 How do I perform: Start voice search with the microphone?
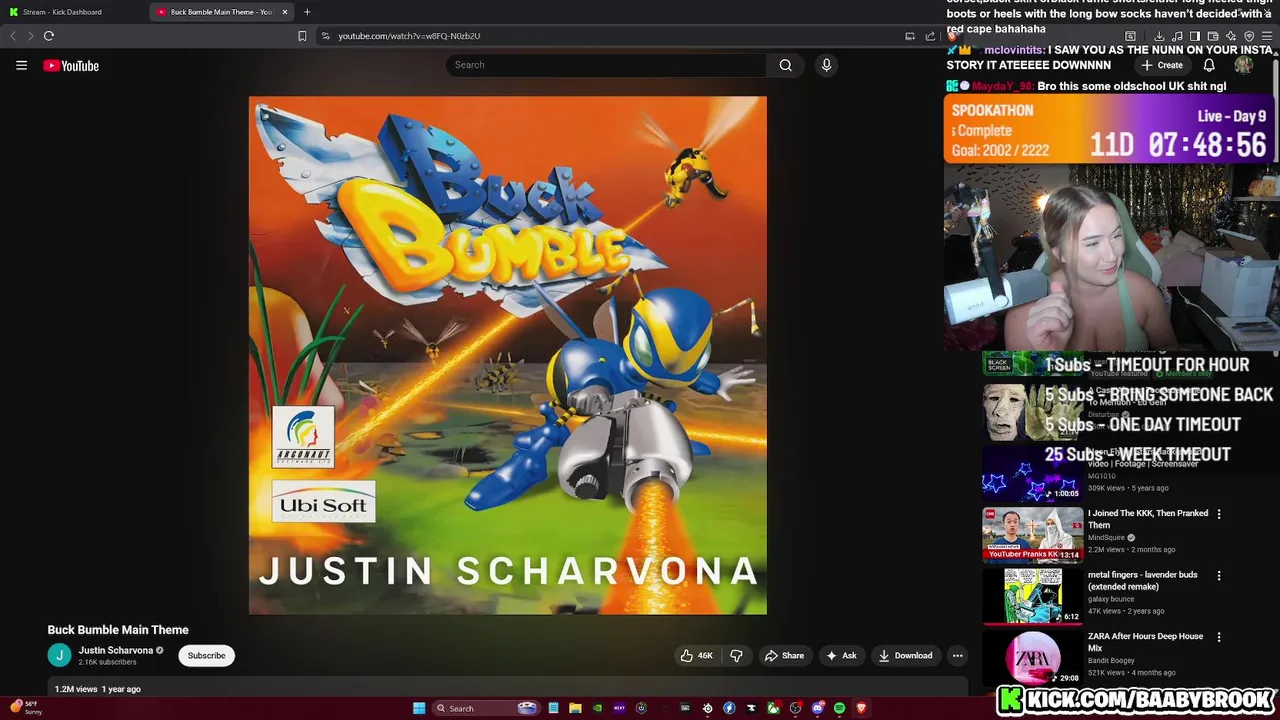coord(826,65)
